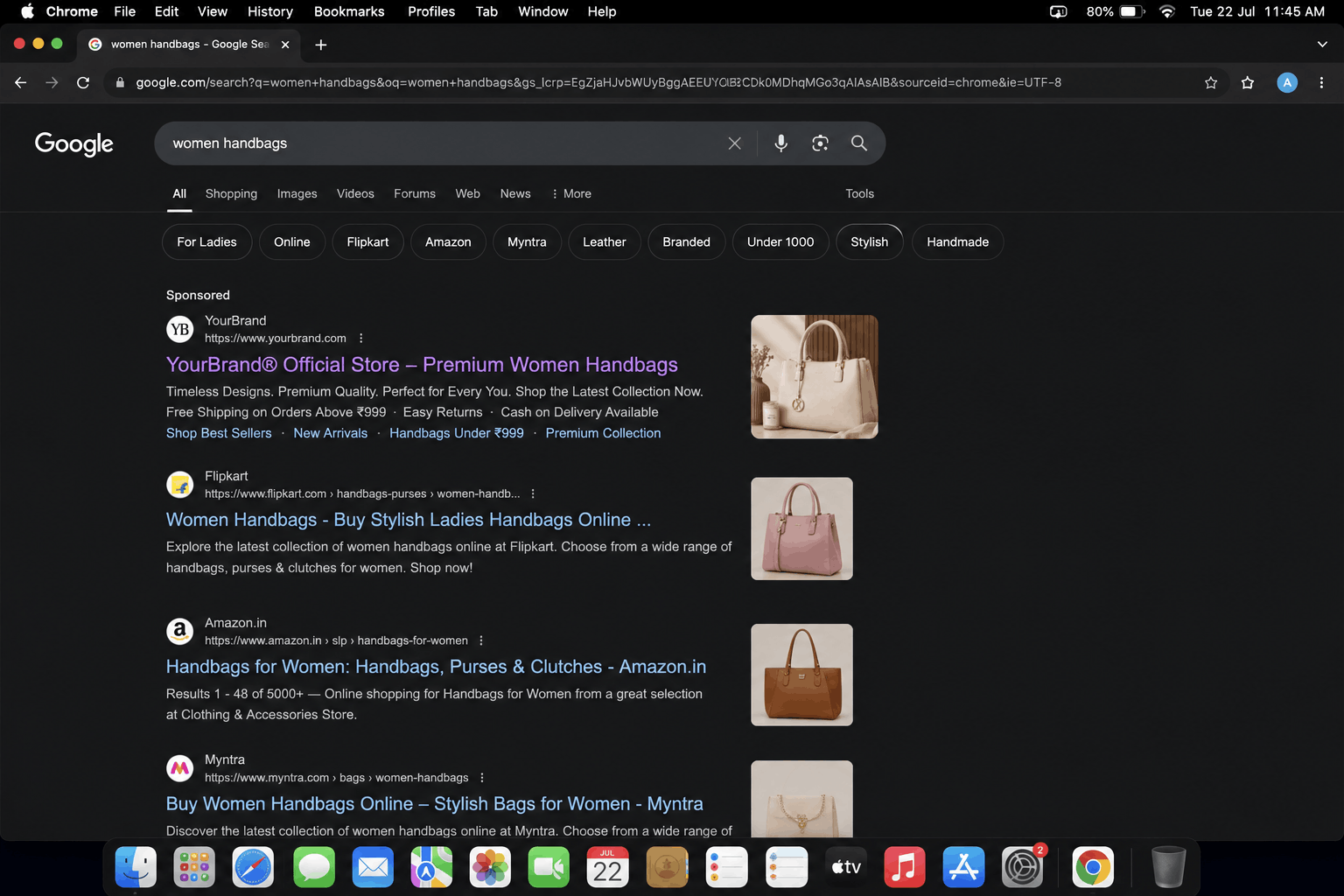This screenshot has height=896, width=1344.
Task: Open the History menu in menu bar
Action: (270, 11)
